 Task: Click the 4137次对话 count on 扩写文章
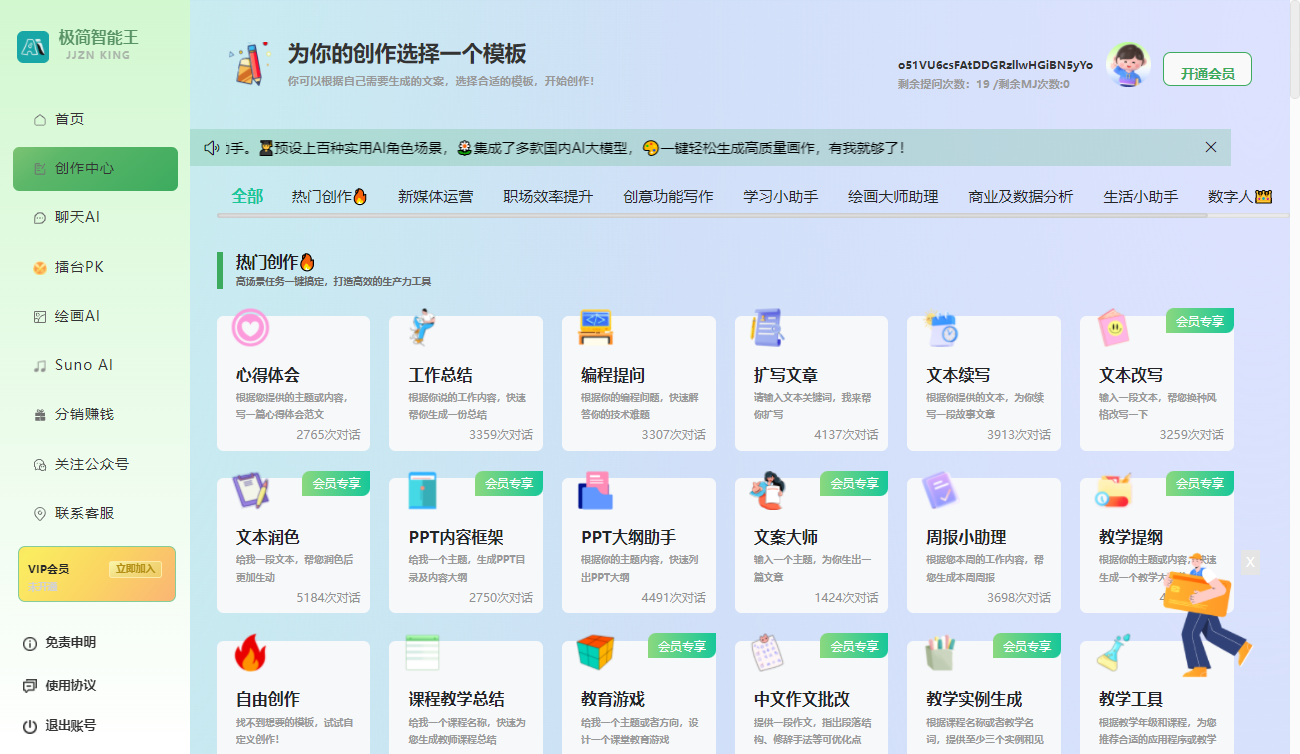point(846,435)
